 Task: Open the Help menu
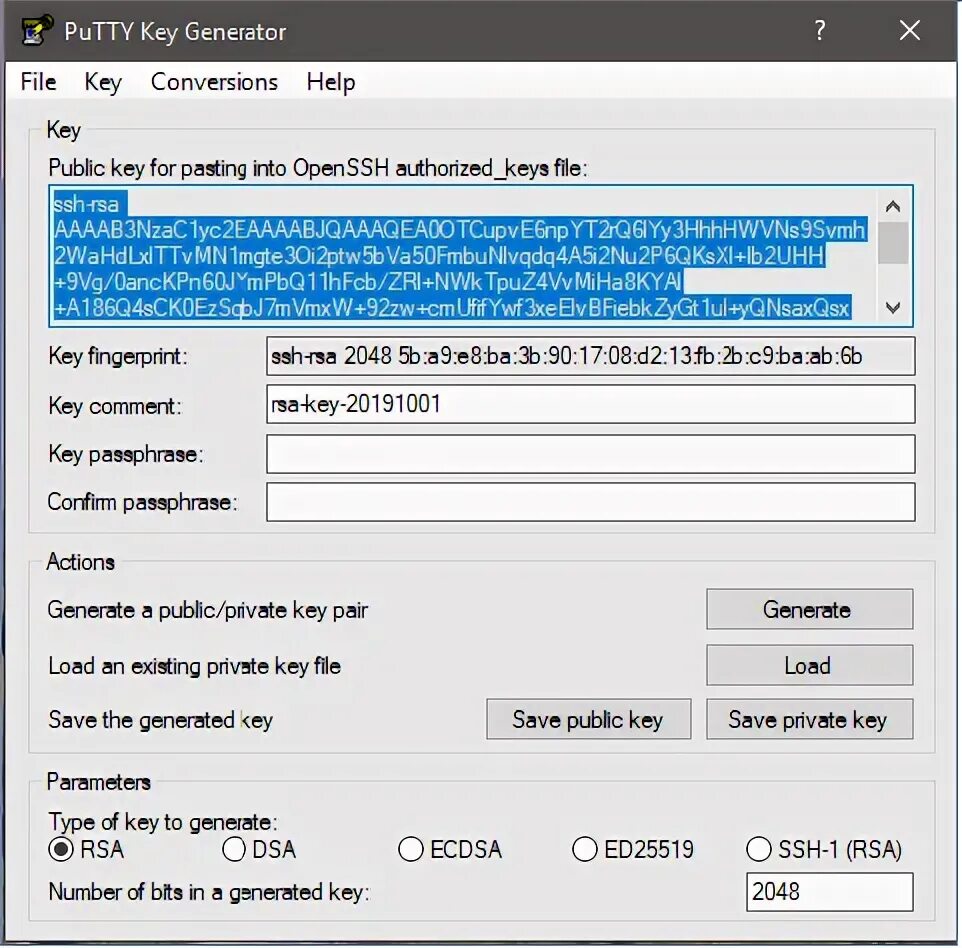tap(331, 82)
